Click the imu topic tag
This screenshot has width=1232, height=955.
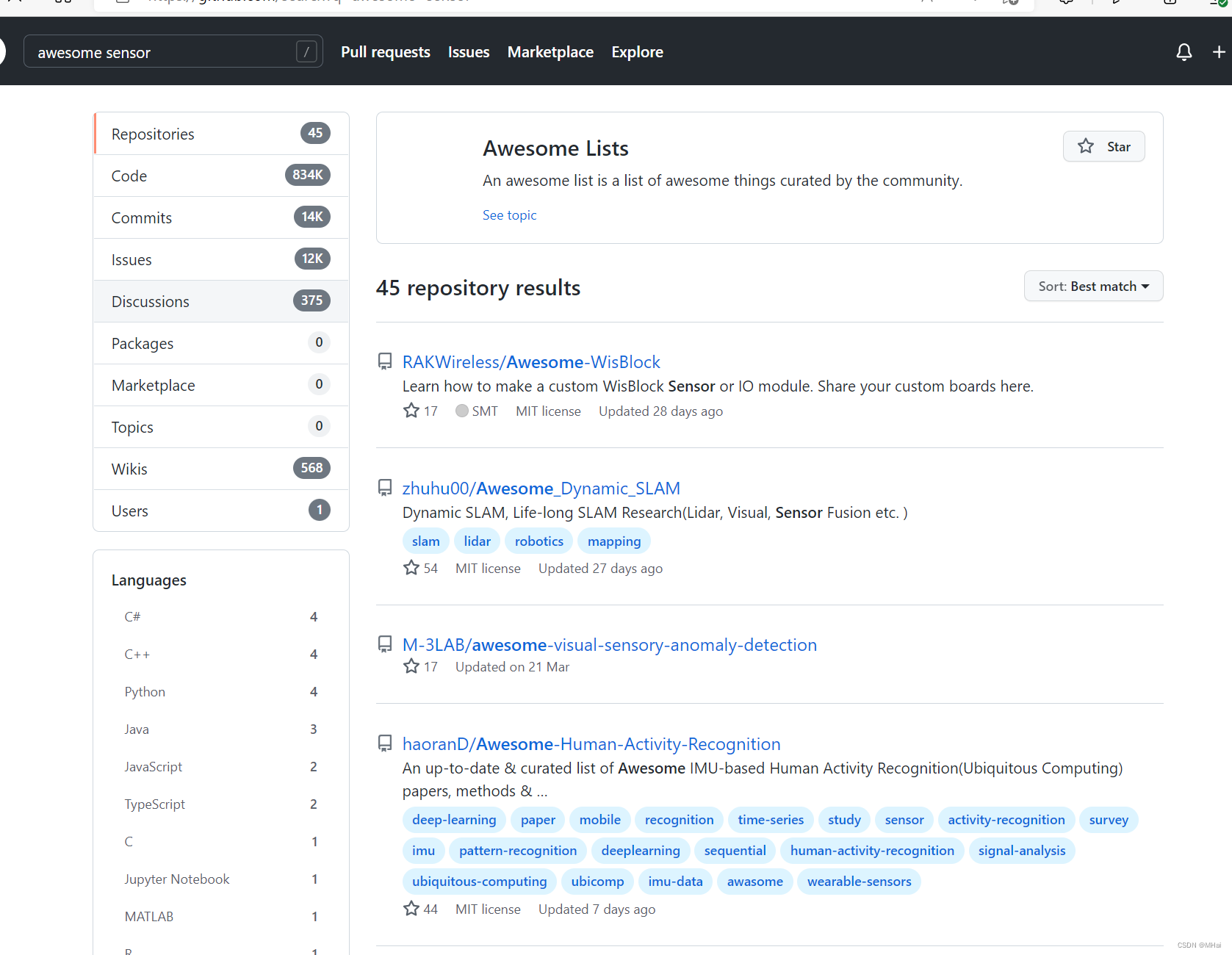423,850
